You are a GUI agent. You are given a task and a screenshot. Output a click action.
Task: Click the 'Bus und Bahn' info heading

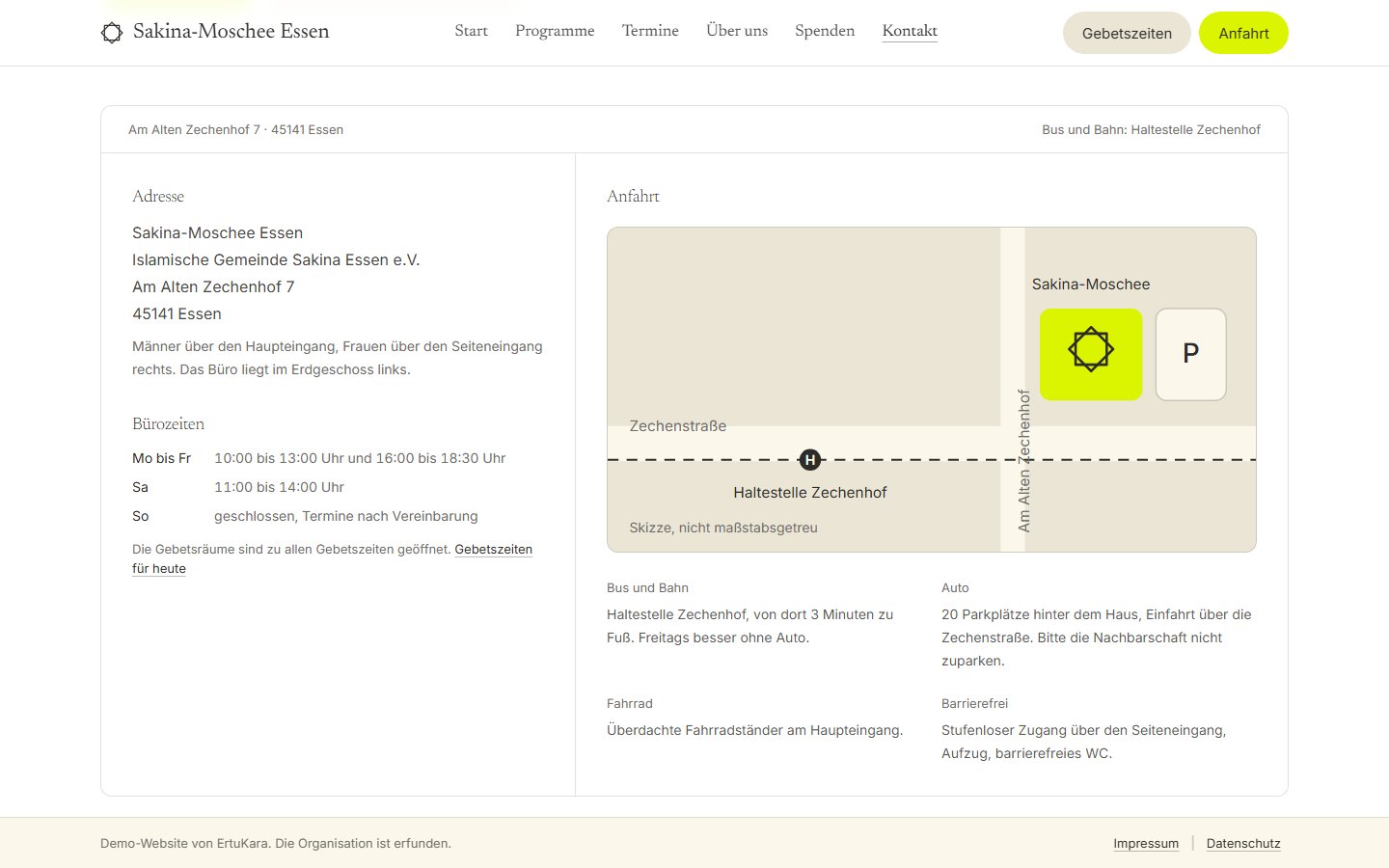coord(648,588)
